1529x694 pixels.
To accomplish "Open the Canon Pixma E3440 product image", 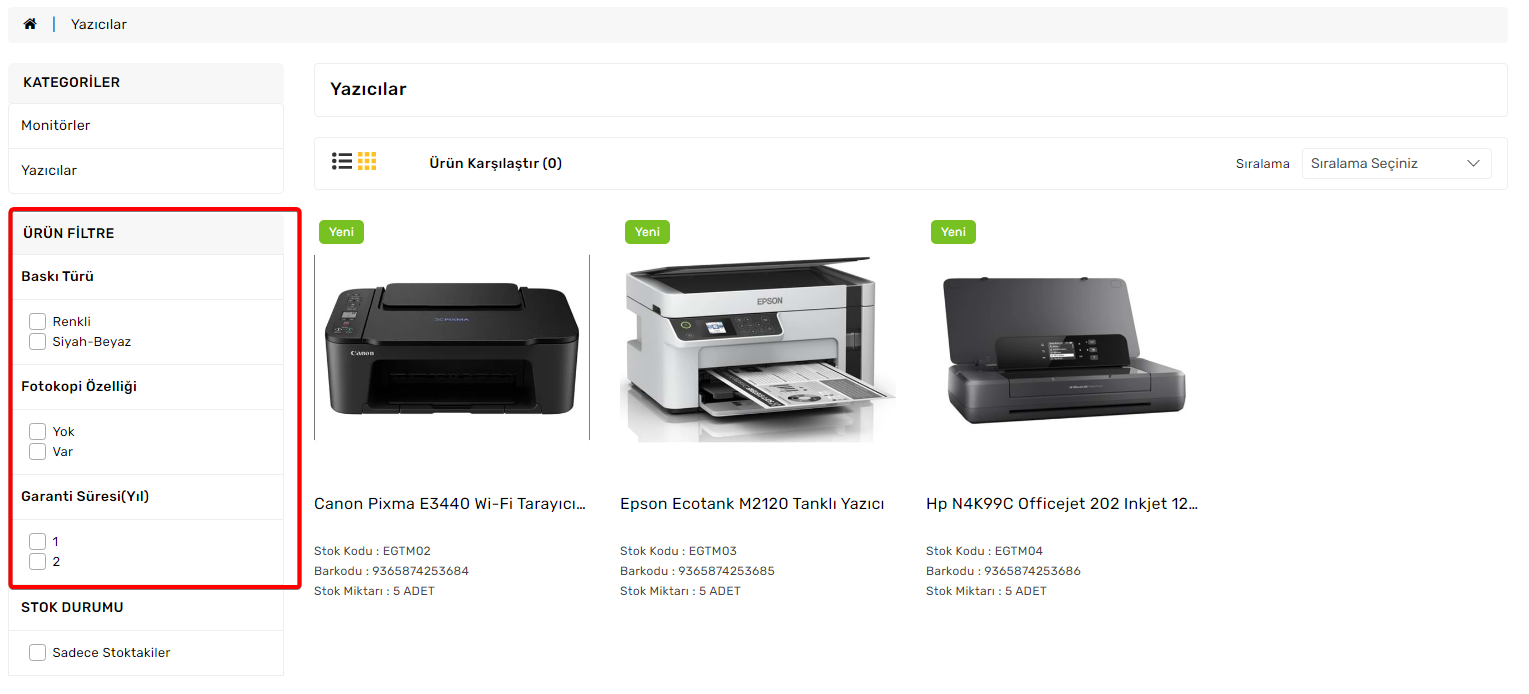I will (452, 347).
